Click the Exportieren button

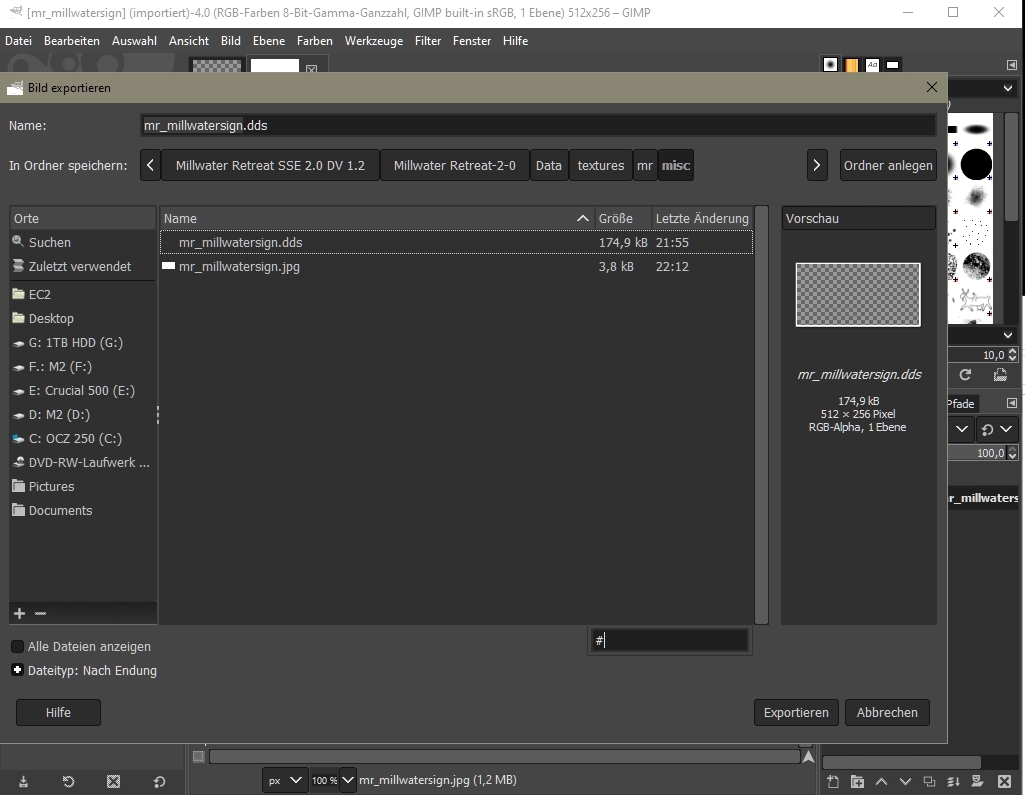click(x=796, y=713)
